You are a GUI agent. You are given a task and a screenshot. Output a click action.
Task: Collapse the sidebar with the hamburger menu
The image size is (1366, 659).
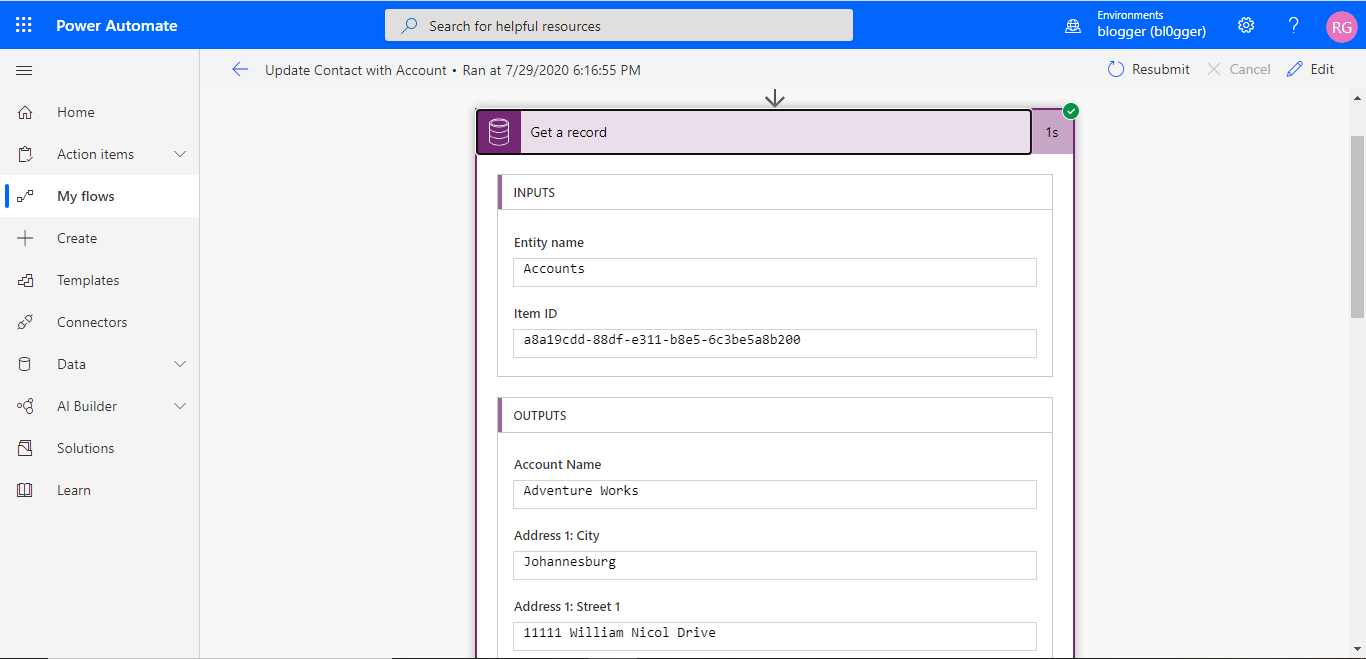24,70
